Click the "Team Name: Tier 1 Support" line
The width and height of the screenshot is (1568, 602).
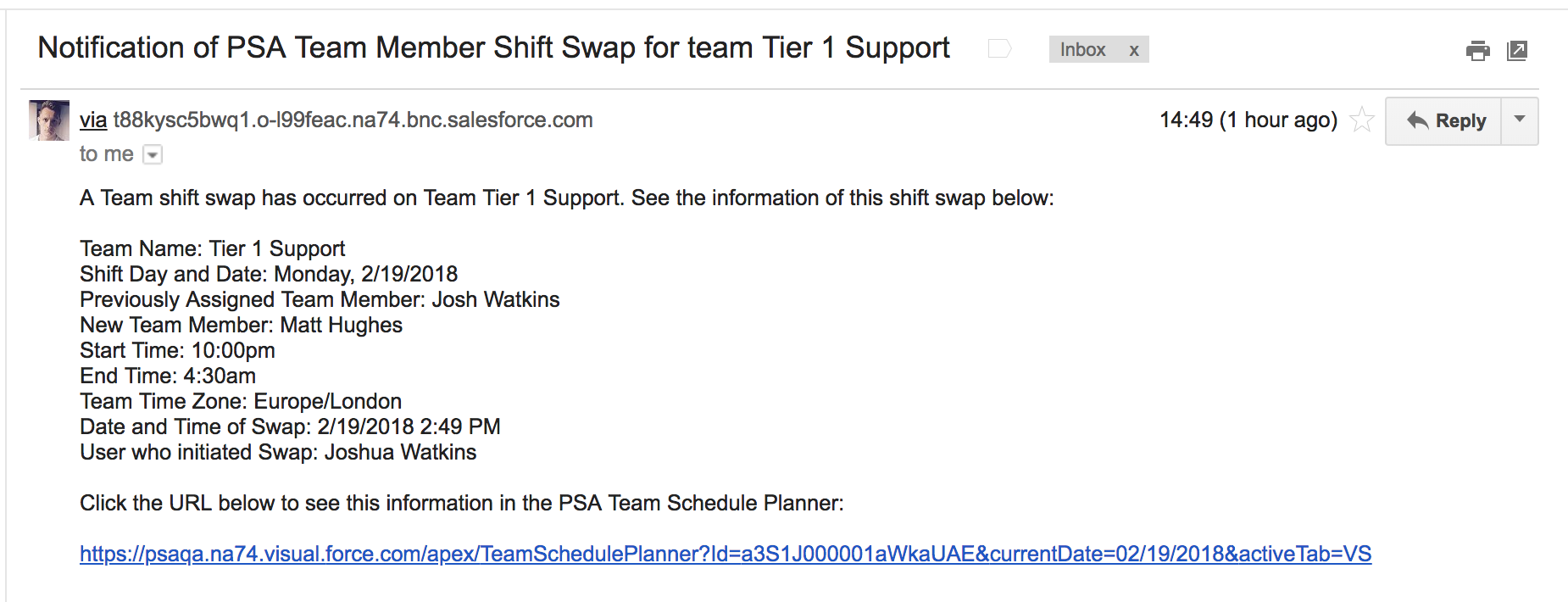coord(213,249)
